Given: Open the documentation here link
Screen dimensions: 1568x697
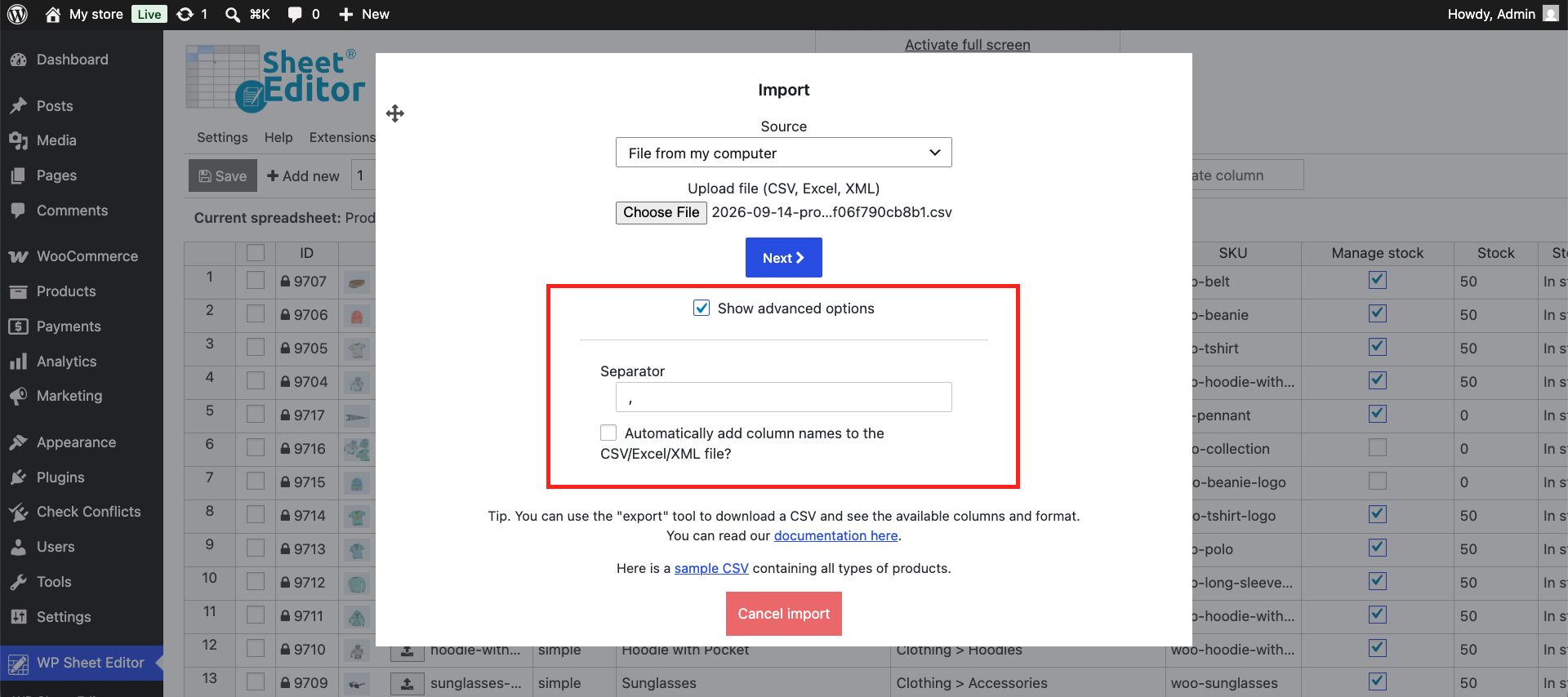Looking at the screenshot, I should coord(835,535).
